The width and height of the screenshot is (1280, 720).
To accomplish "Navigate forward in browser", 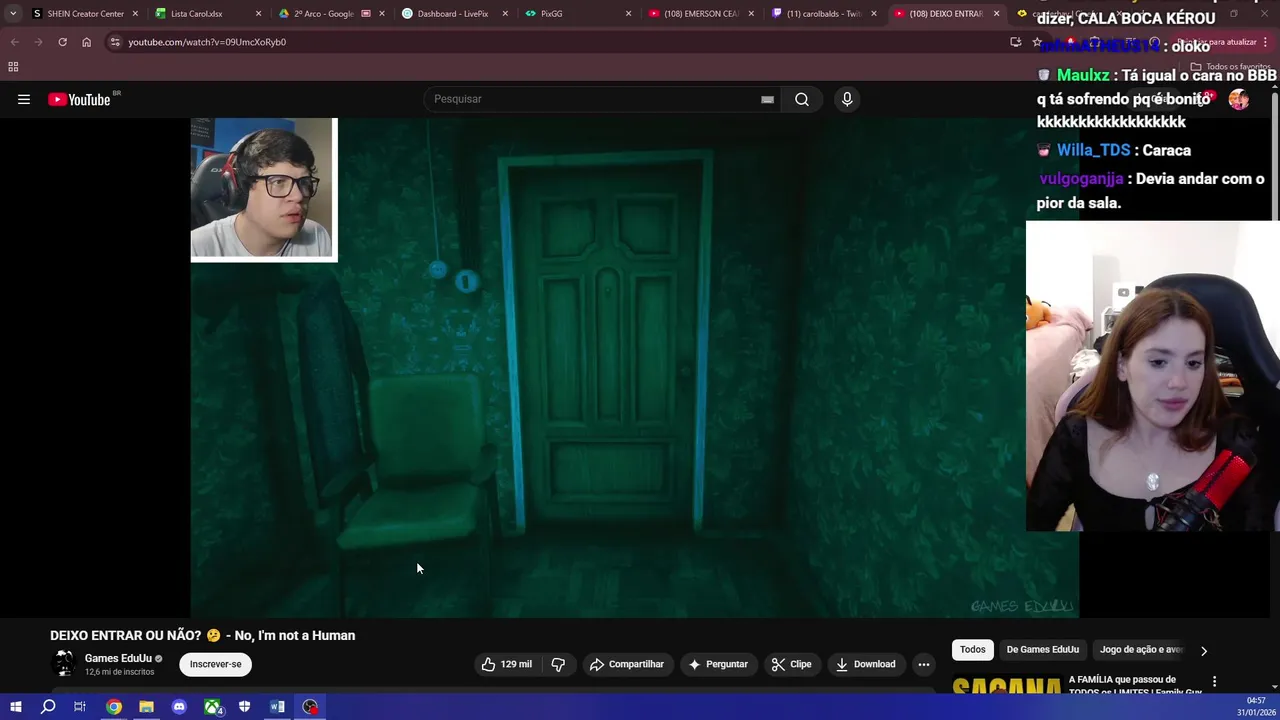I will point(38,42).
